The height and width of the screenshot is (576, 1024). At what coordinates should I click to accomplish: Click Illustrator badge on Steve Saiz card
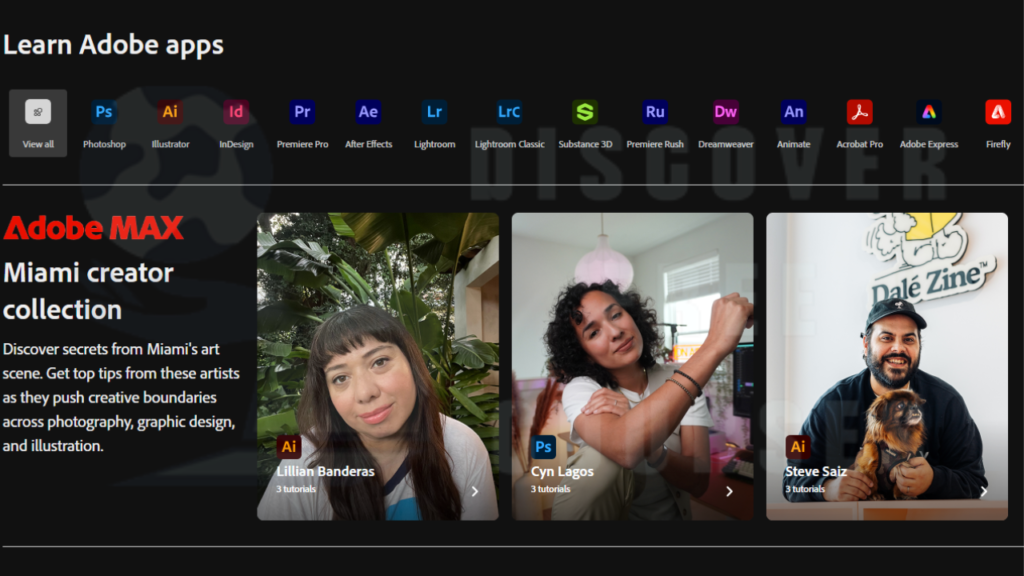797,447
